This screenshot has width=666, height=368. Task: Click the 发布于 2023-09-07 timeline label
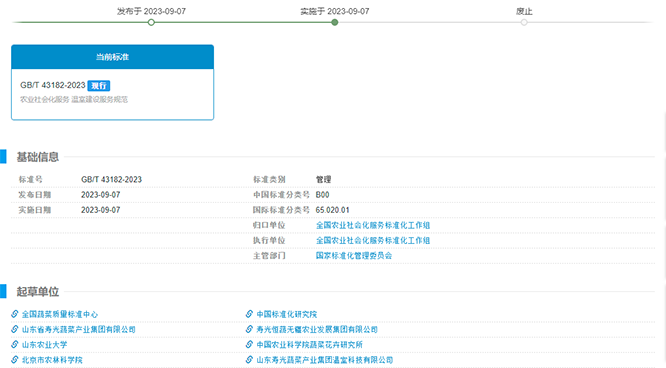pos(151,11)
